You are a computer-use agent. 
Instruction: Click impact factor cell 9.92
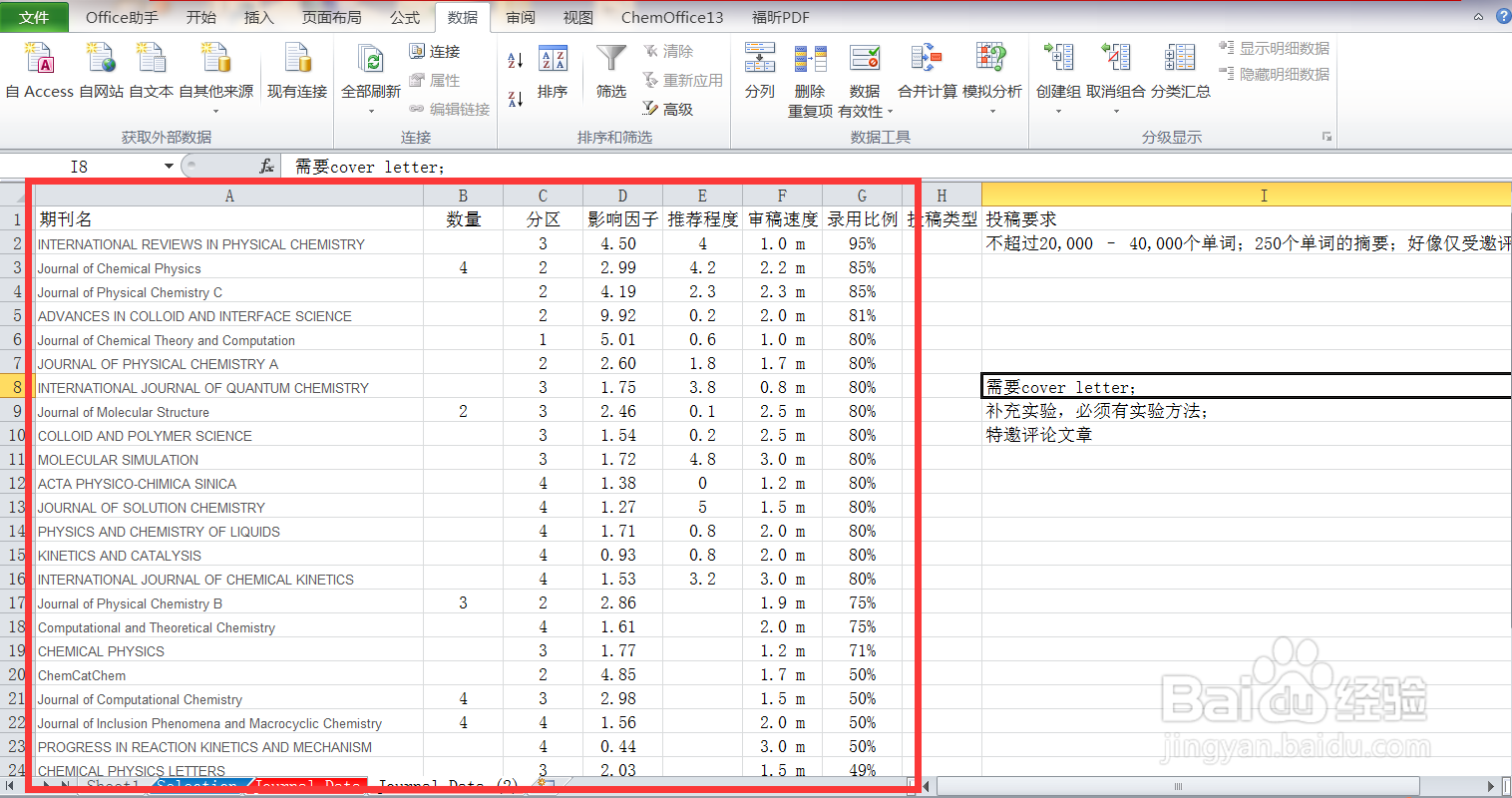pos(623,315)
